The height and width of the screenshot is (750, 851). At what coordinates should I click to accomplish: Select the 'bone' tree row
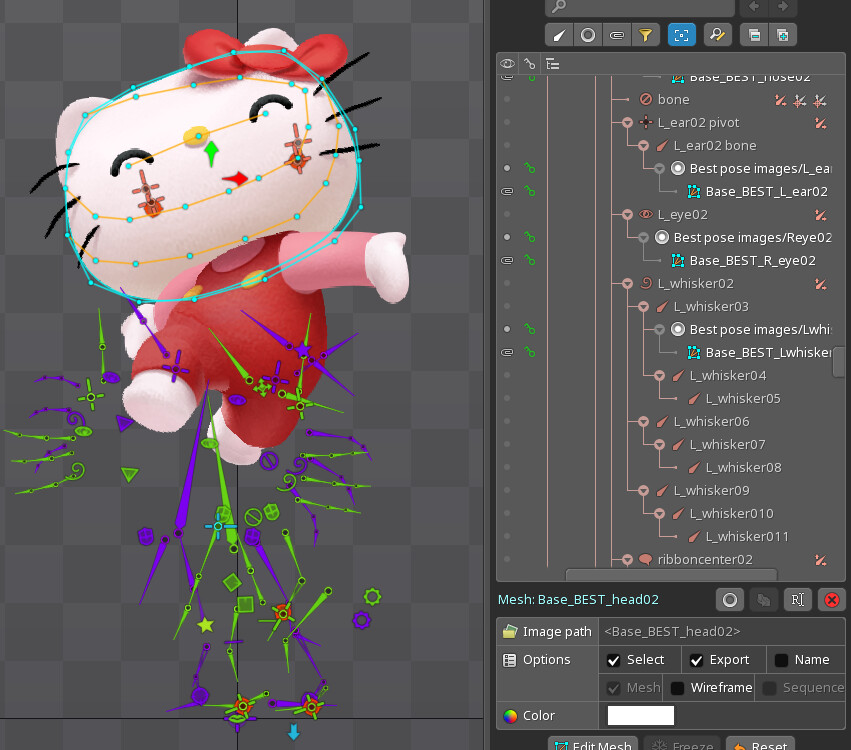(x=673, y=99)
